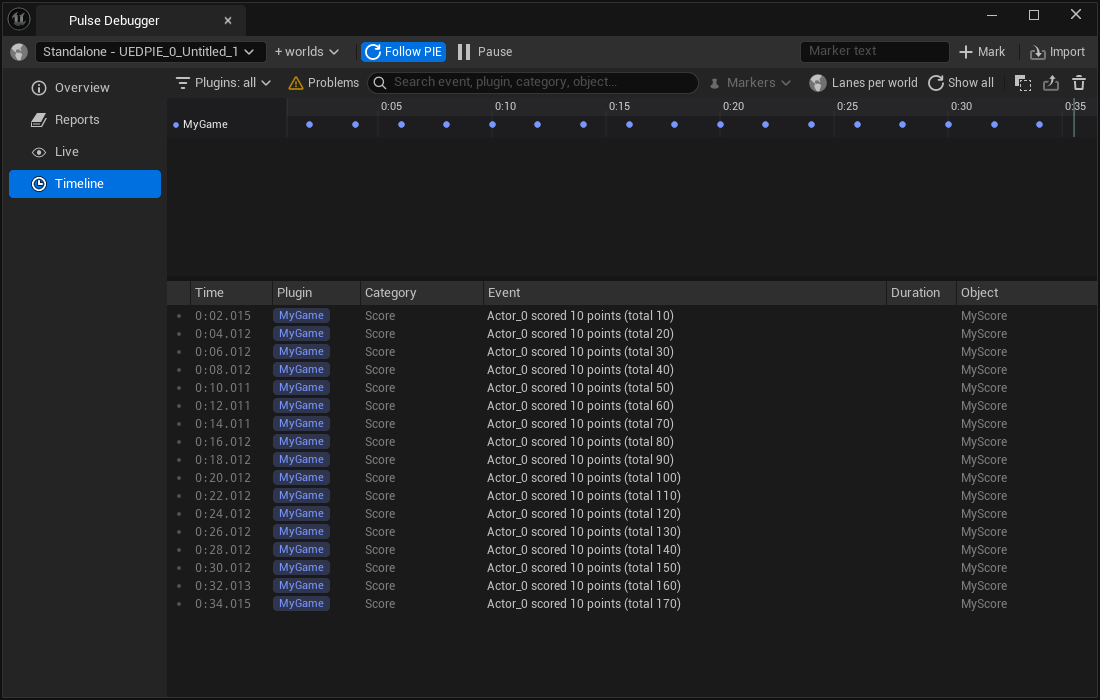
Task: Copy selection using the overlapping squares icon
Action: point(1023,83)
